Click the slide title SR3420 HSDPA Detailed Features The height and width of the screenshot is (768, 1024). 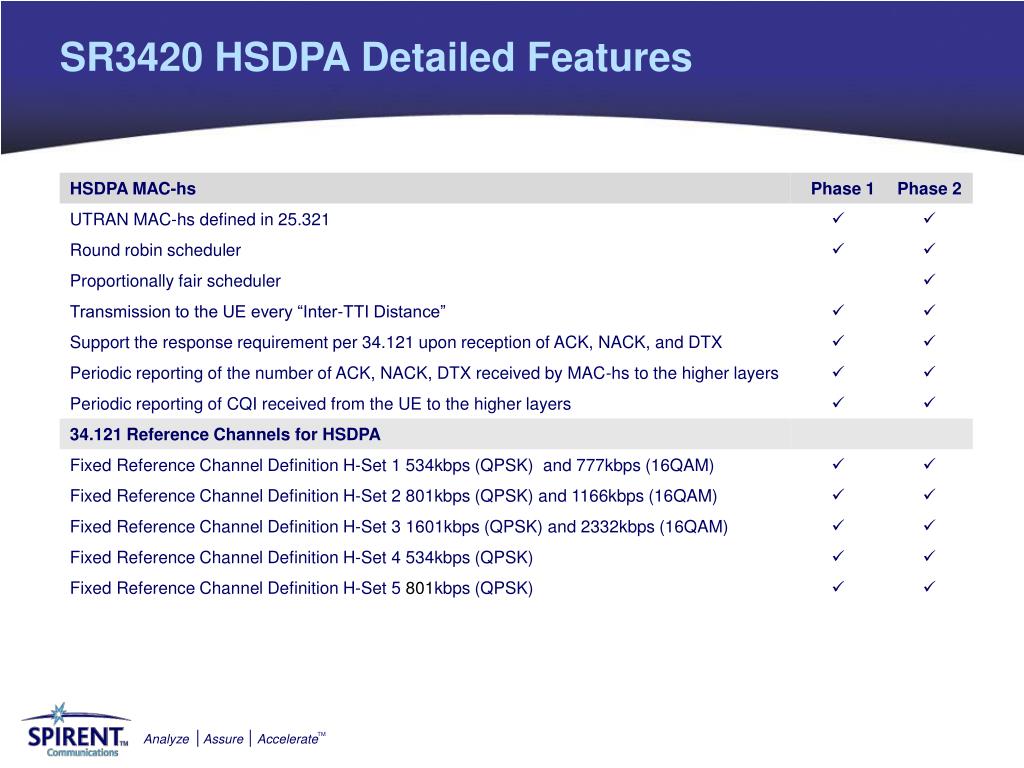point(376,57)
